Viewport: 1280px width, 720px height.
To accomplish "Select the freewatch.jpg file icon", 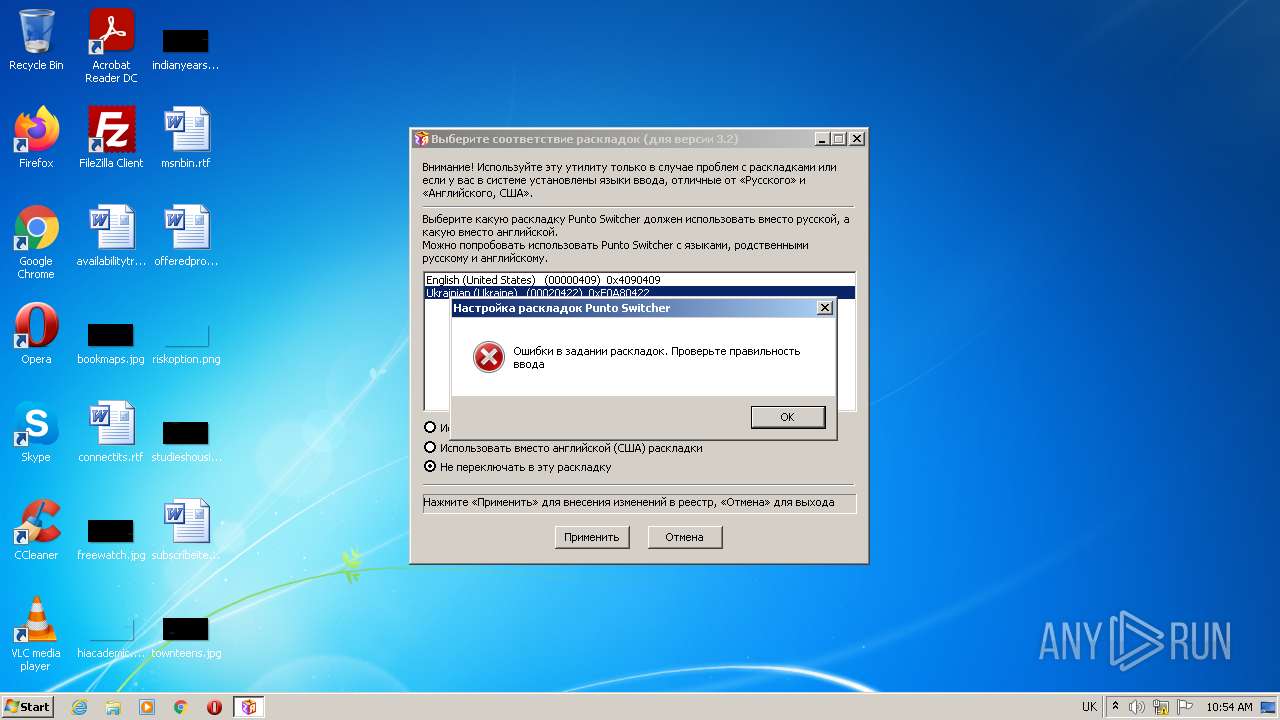I will pyautogui.click(x=111, y=538).
